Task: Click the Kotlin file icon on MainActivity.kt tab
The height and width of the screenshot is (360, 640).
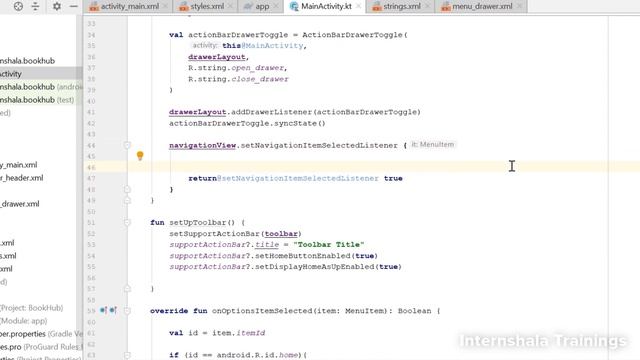Action: coord(294,6)
